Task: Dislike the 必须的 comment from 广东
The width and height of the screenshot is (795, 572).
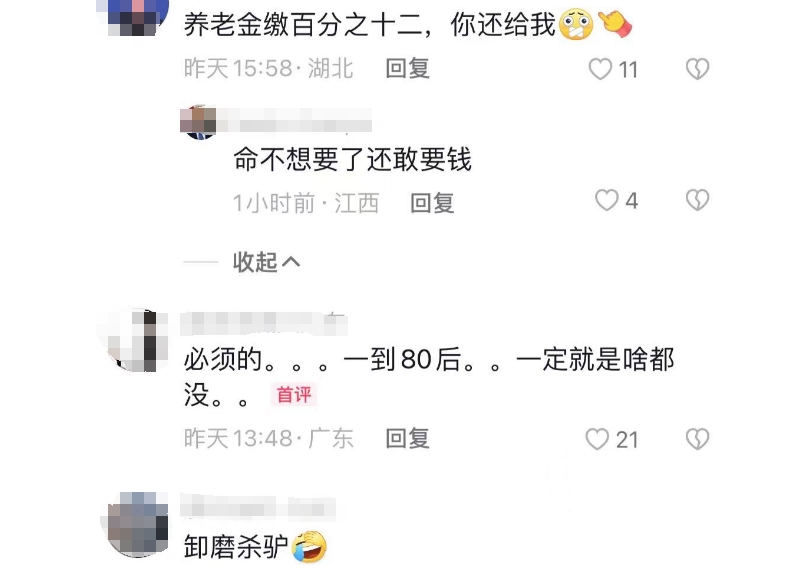Action: click(x=697, y=439)
